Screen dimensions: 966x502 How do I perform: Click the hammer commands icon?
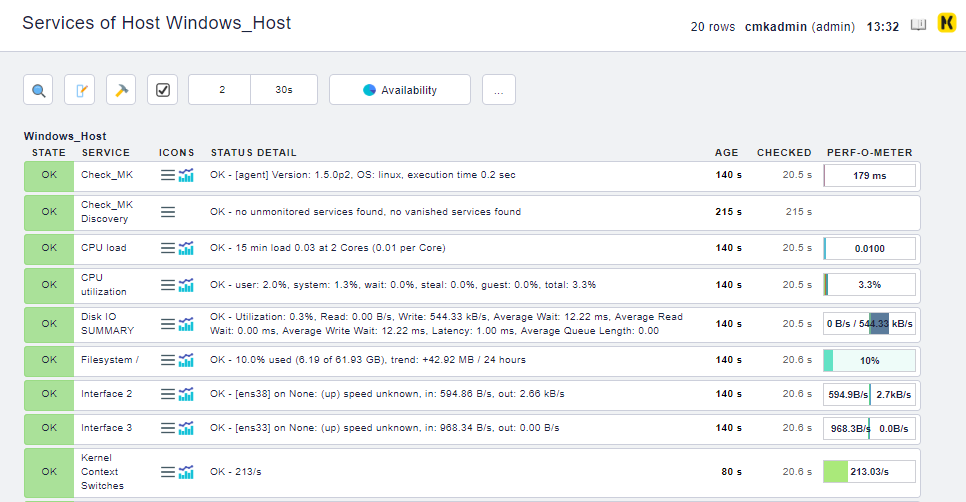(121, 90)
